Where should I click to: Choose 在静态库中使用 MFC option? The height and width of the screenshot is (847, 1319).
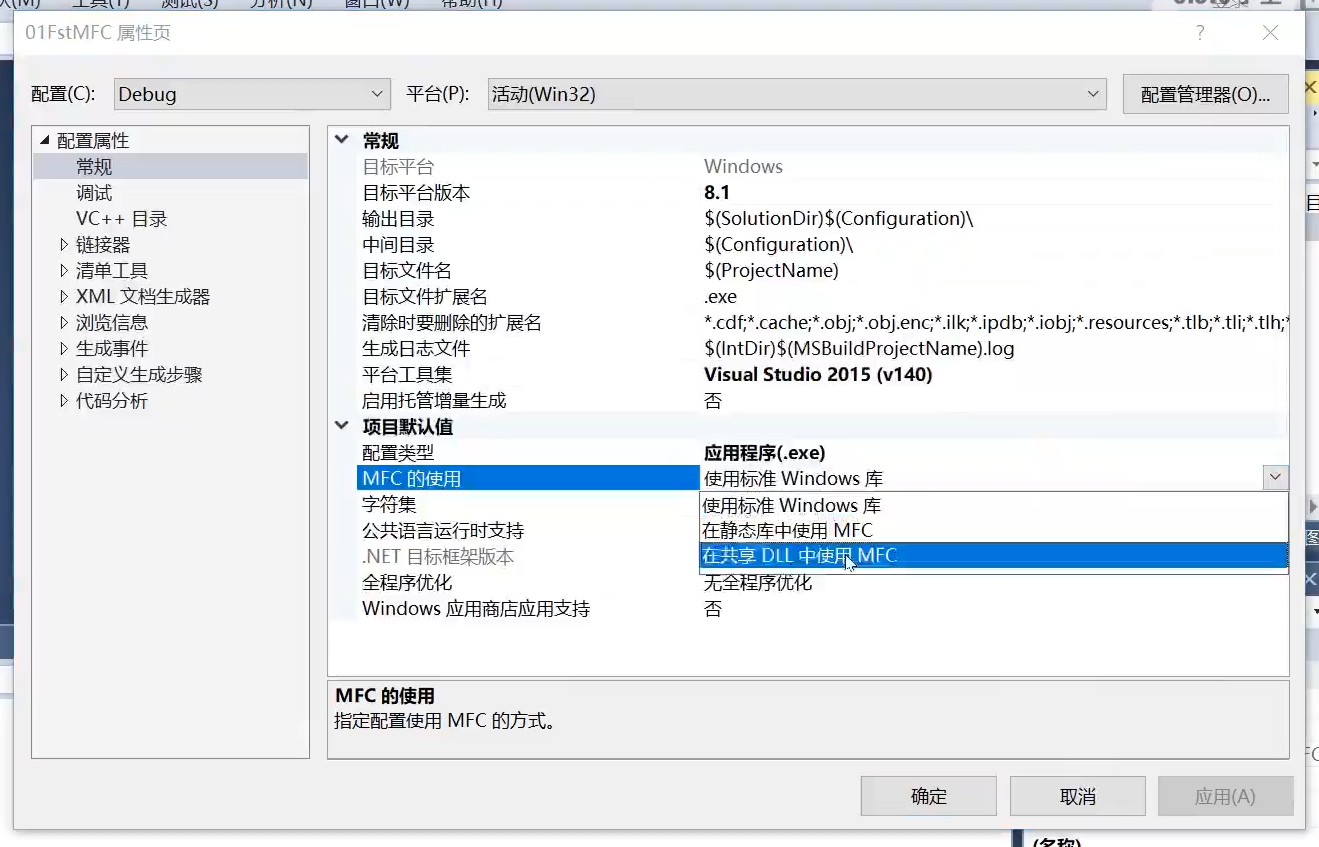pyautogui.click(x=790, y=530)
